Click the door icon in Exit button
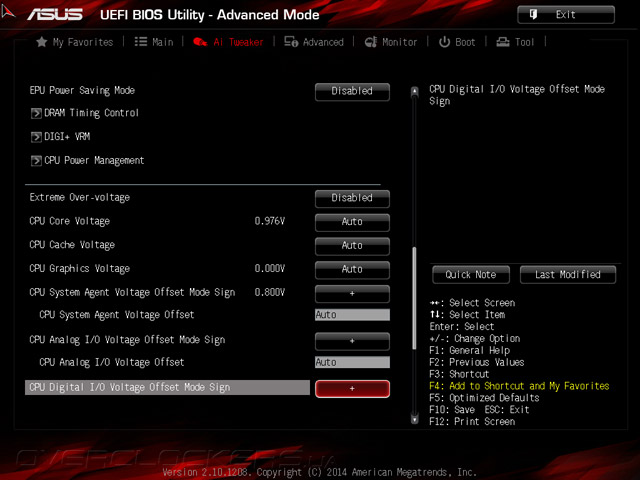640x480 pixels. click(x=533, y=15)
